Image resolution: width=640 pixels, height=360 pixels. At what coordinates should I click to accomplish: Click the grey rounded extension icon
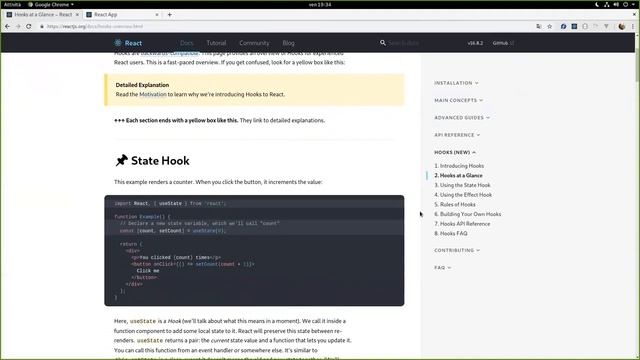585,26
